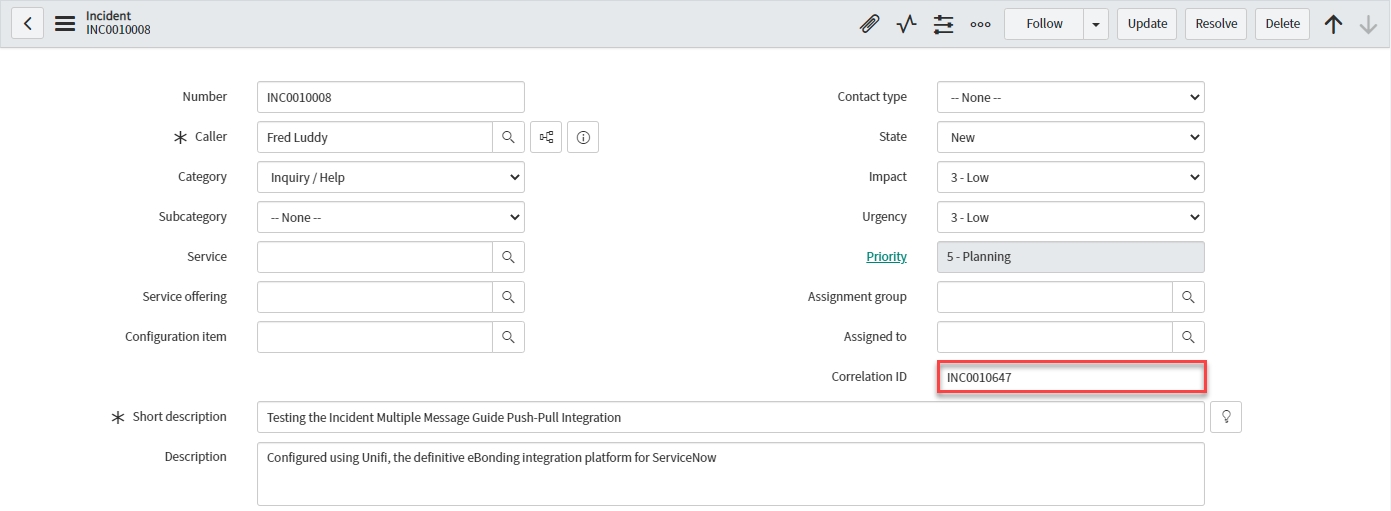Click lightbulb suggestion icon beside Short description
1391x511 pixels.
[1226, 417]
